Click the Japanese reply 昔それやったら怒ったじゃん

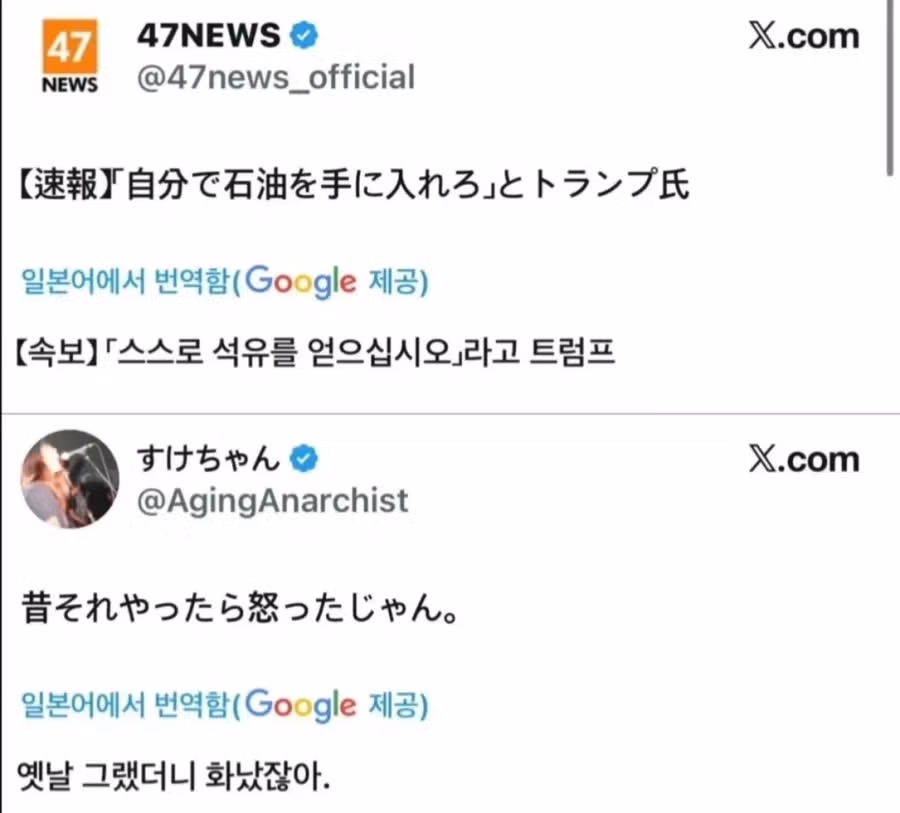point(240,610)
